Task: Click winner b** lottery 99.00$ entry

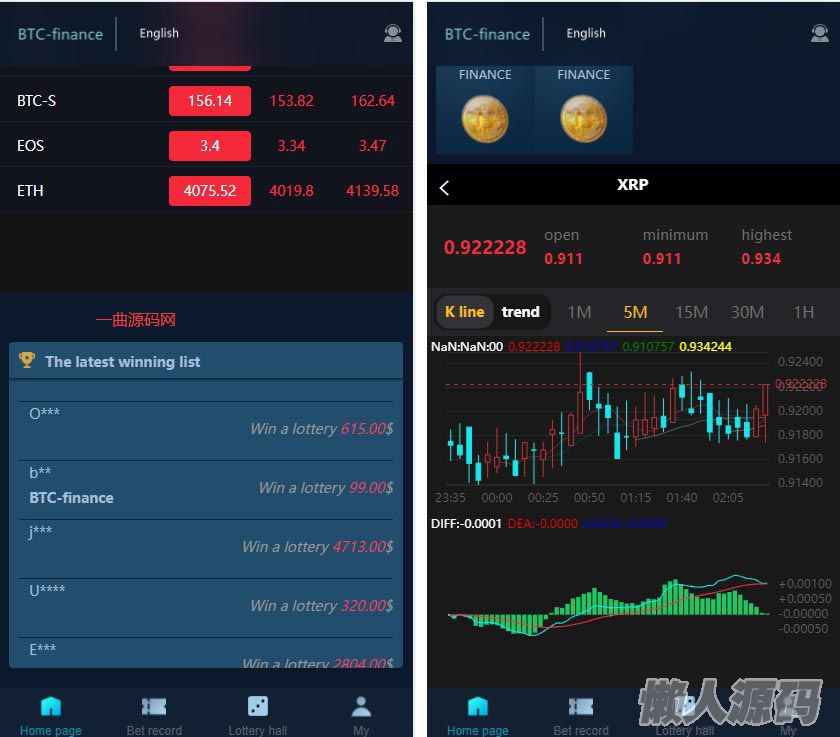Action: pos(206,490)
